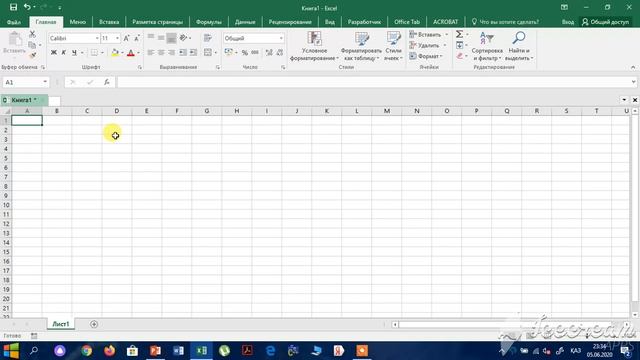This screenshot has width=640, height=360.
Task: Switch to the Вставка tab
Action: (109, 22)
